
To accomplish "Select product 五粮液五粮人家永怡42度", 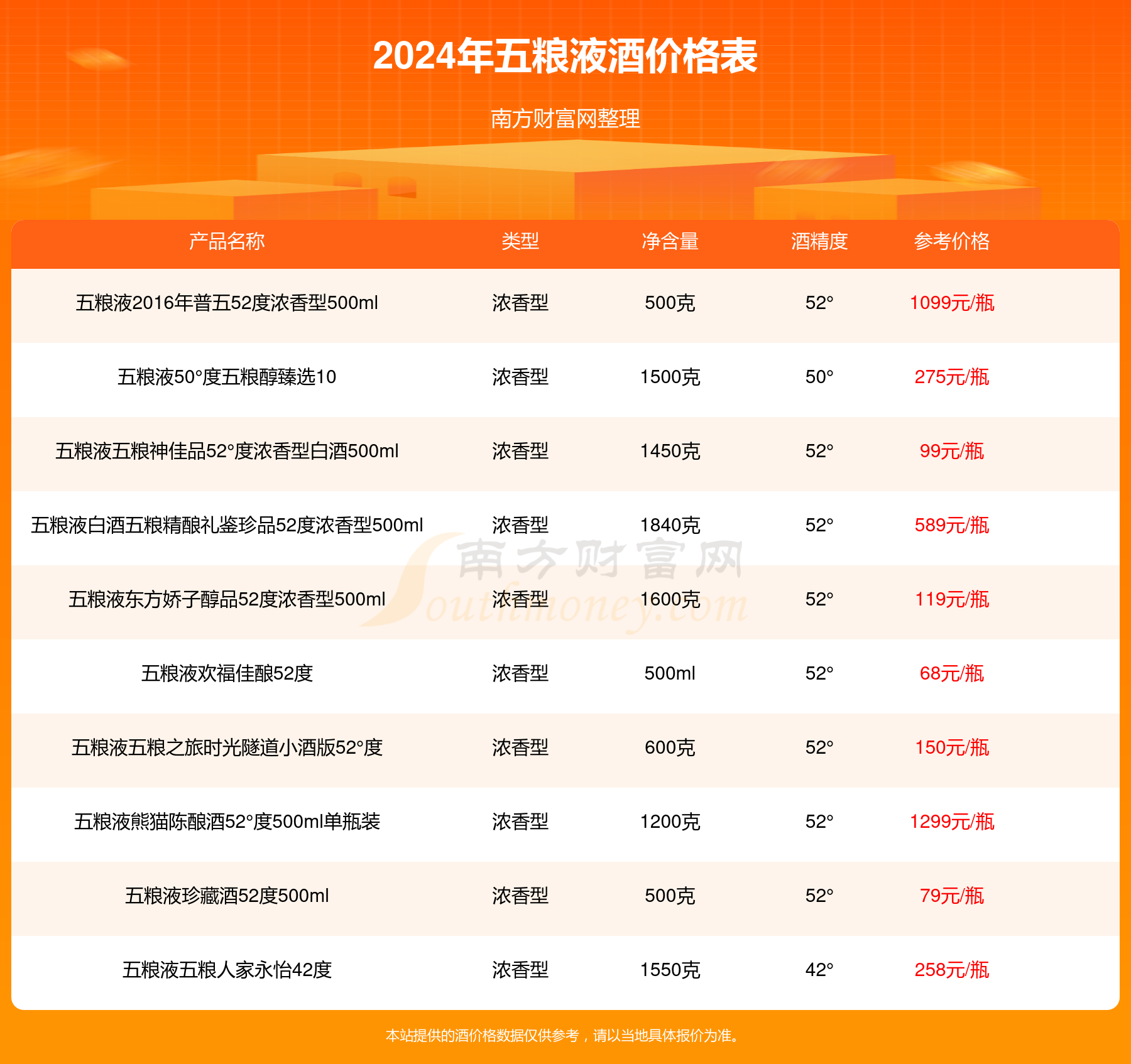I will point(227,970).
